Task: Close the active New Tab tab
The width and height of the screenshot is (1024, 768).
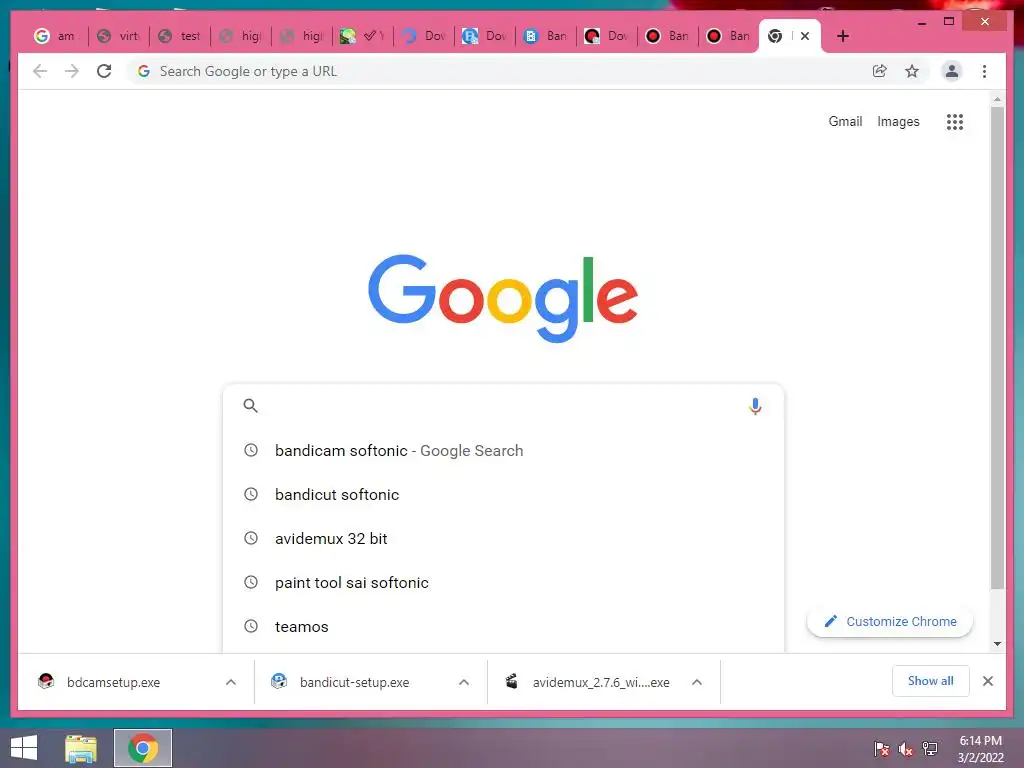Action: click(x=805, y=36)
